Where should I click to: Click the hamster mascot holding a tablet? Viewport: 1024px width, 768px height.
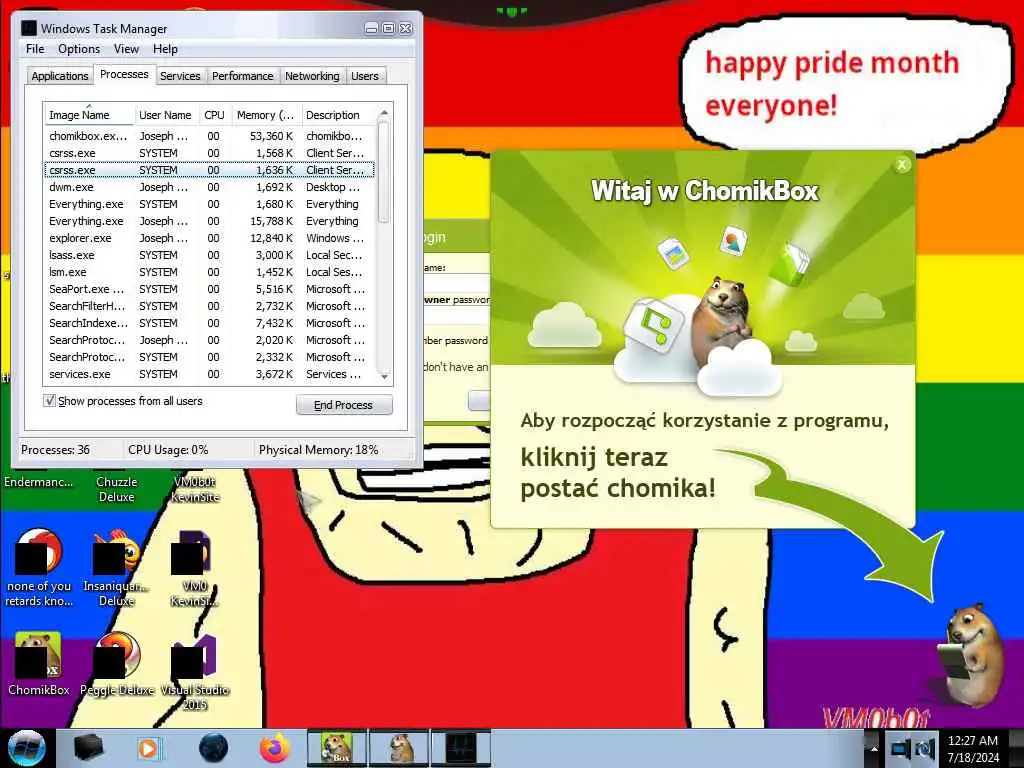pyautogui.click(x=970, y=655)
